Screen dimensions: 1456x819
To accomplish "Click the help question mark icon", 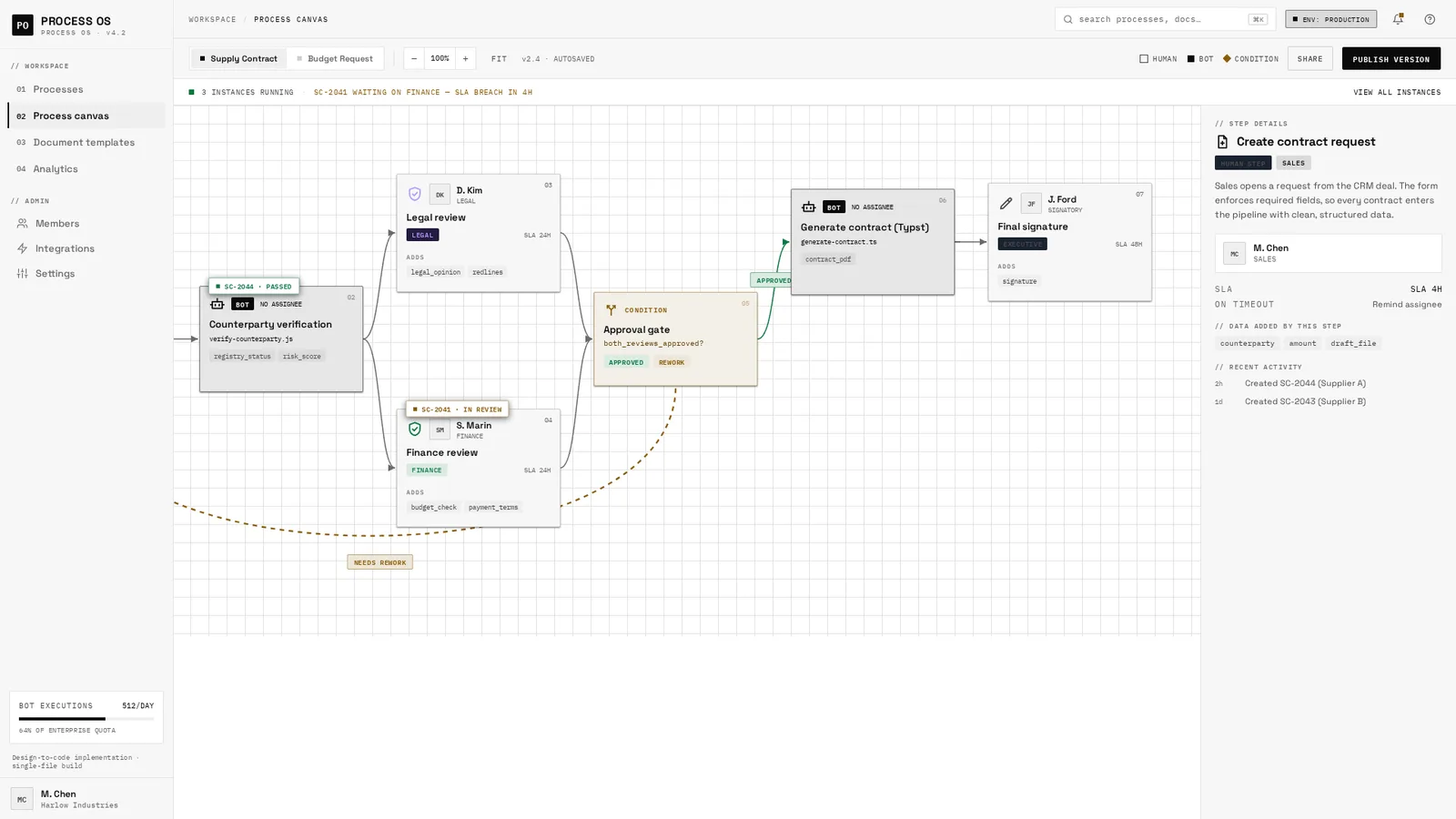I will pos(1430,19).
